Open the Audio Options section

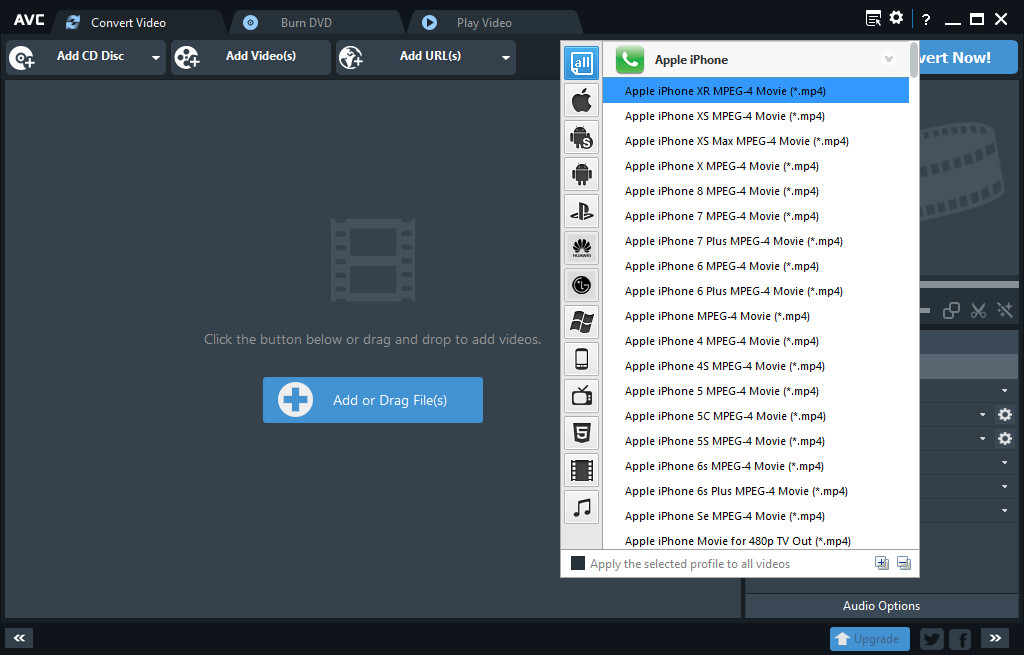coord(881,605)
